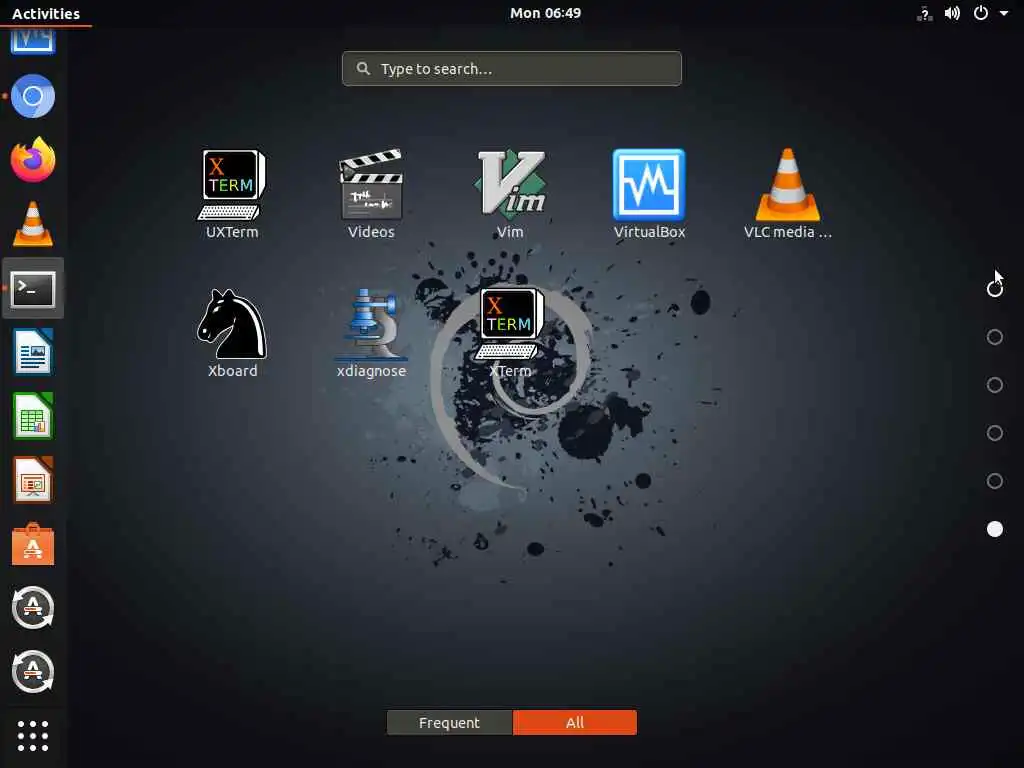The height and width of the screenshot is (768, 1024).
Task: Open the clock showing Mon 06:49
Action: pos(545,13)
